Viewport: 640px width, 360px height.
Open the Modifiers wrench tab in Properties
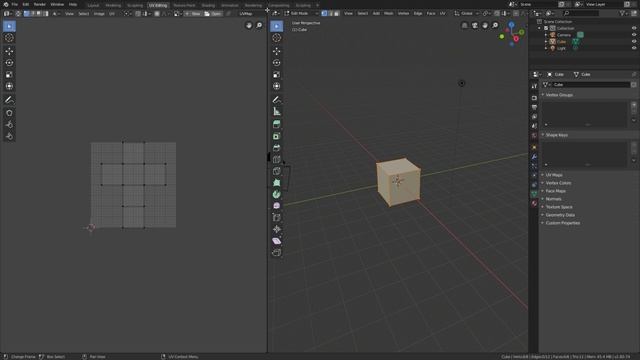(534, 157)
